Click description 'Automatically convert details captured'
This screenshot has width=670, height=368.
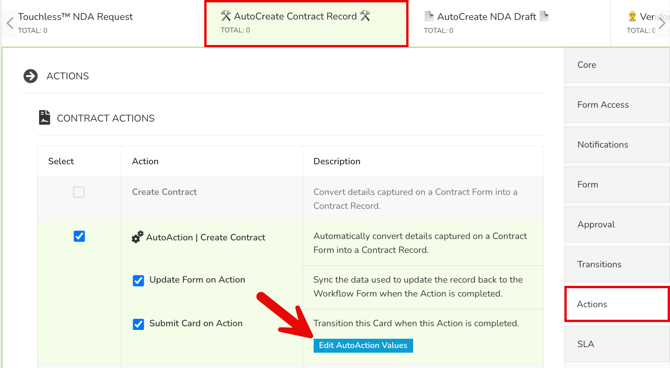(x=420, y=243)
